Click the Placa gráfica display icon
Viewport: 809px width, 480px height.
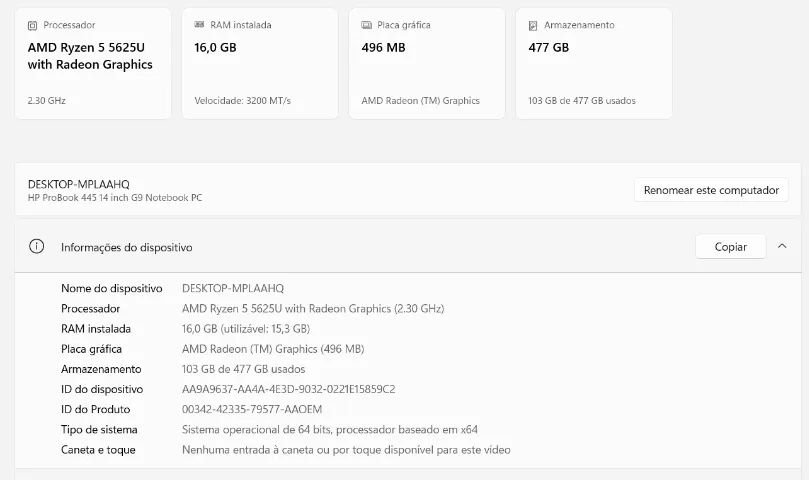[366, 25]
